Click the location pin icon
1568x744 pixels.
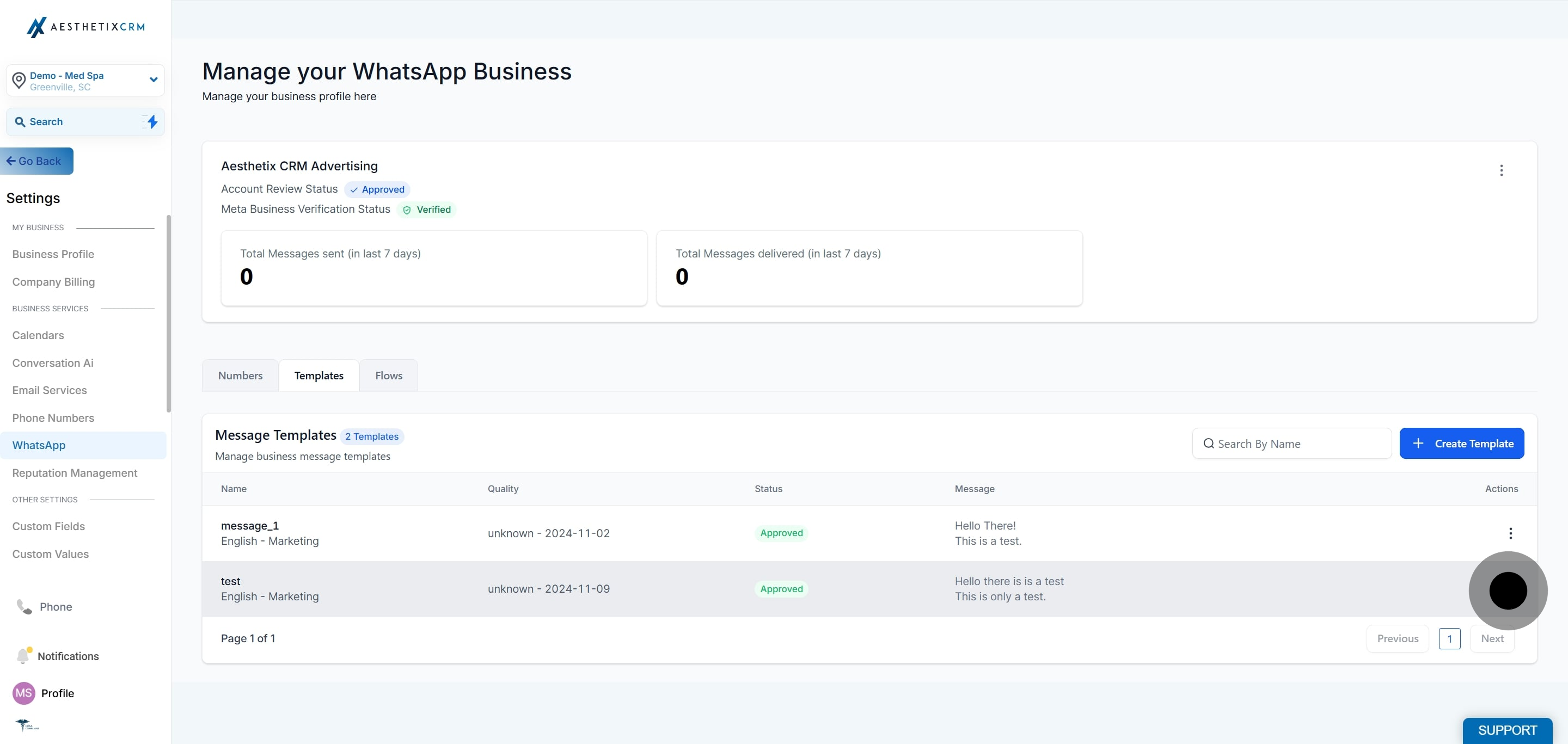(19, 81)
